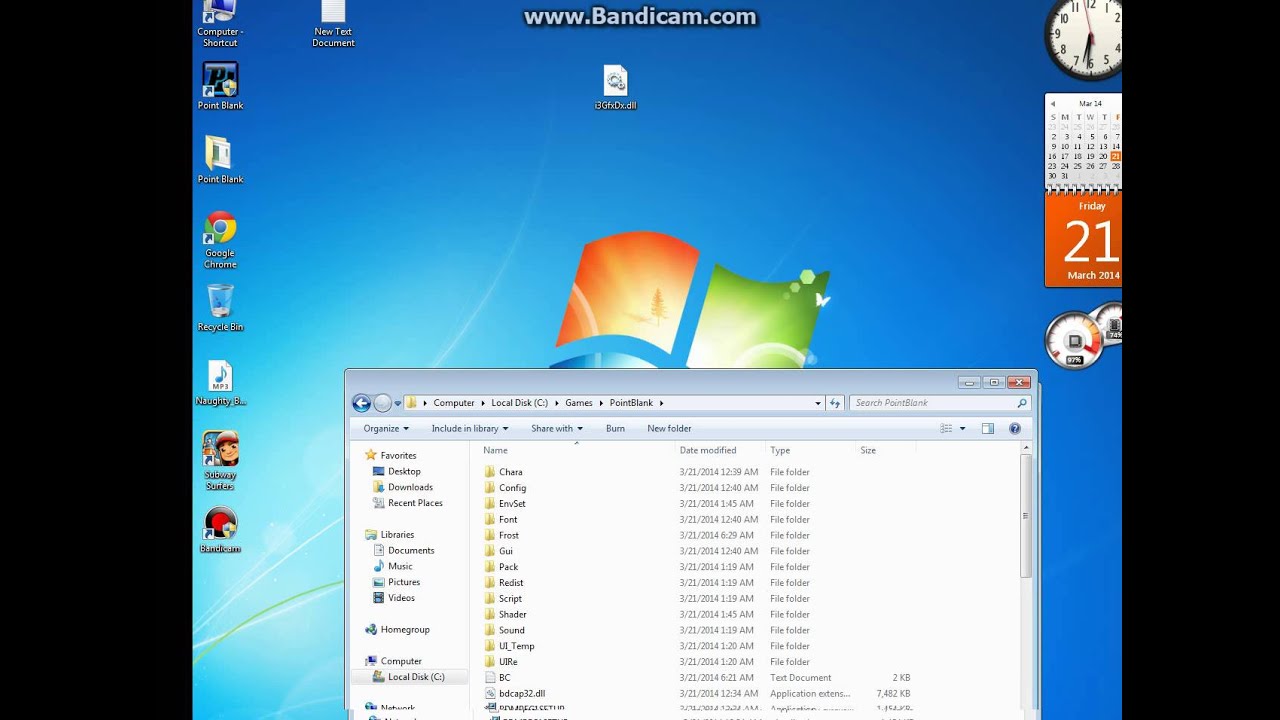The width and height of the screenshot is (1280, 720).
Task: Open the Point Blank folder desktop icon
Action: (220, 160)
